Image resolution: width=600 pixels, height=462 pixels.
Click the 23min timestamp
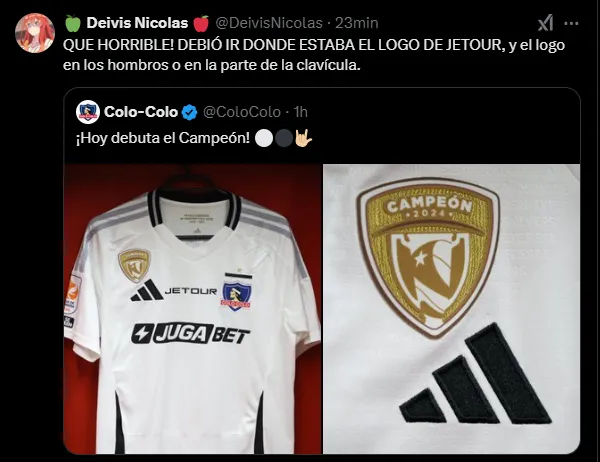357,23
